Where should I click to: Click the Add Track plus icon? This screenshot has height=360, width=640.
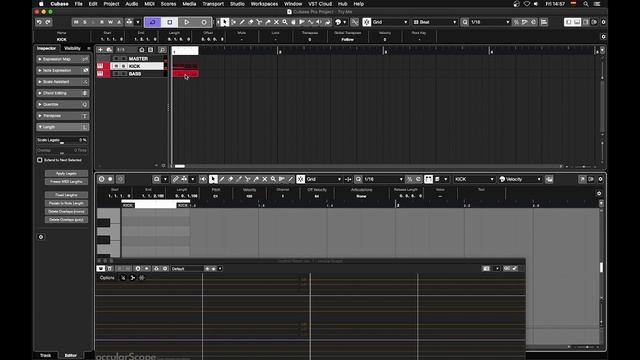click(x=100, y=50)
